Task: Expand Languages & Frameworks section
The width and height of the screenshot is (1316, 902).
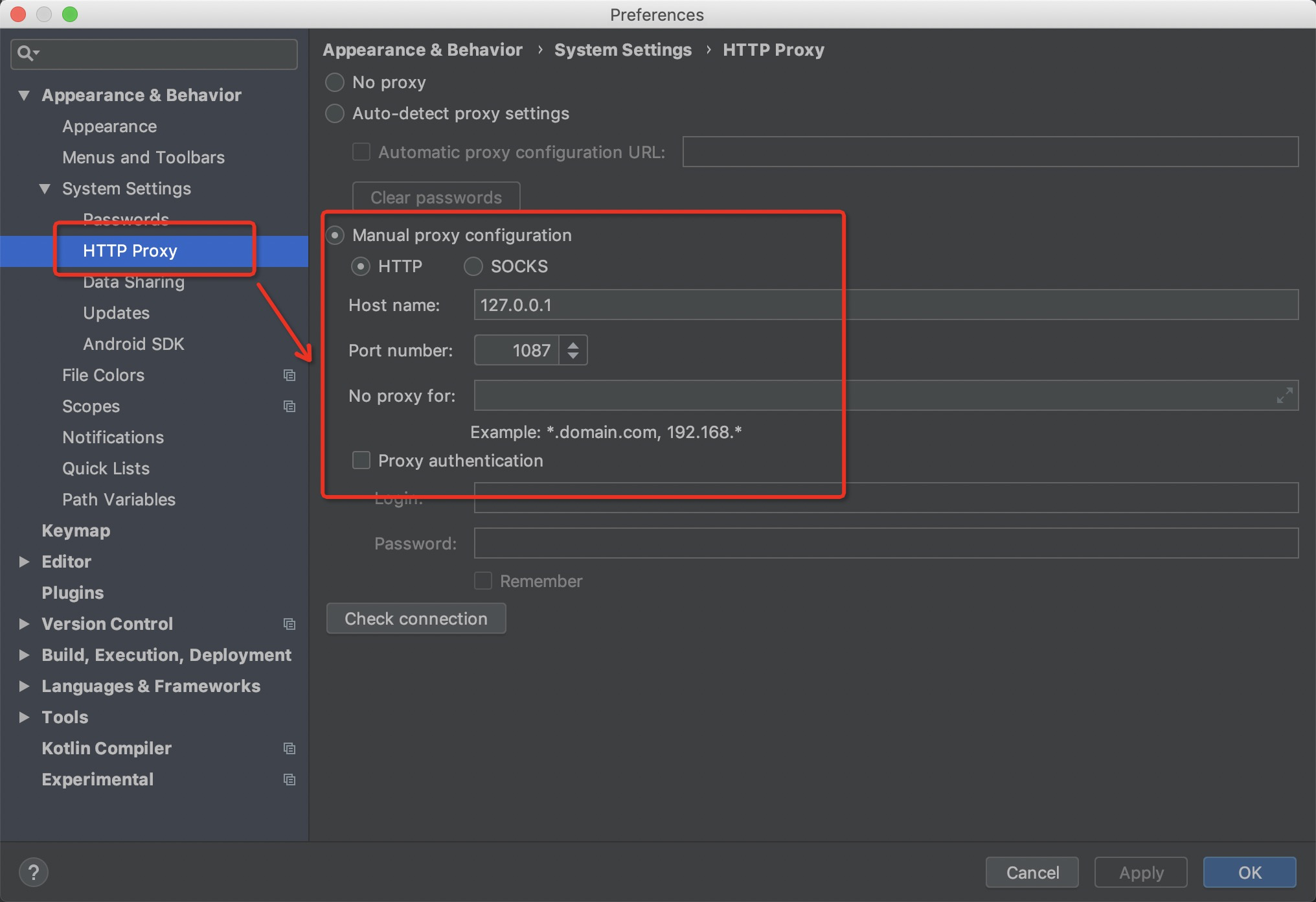Action: [24, 686]
